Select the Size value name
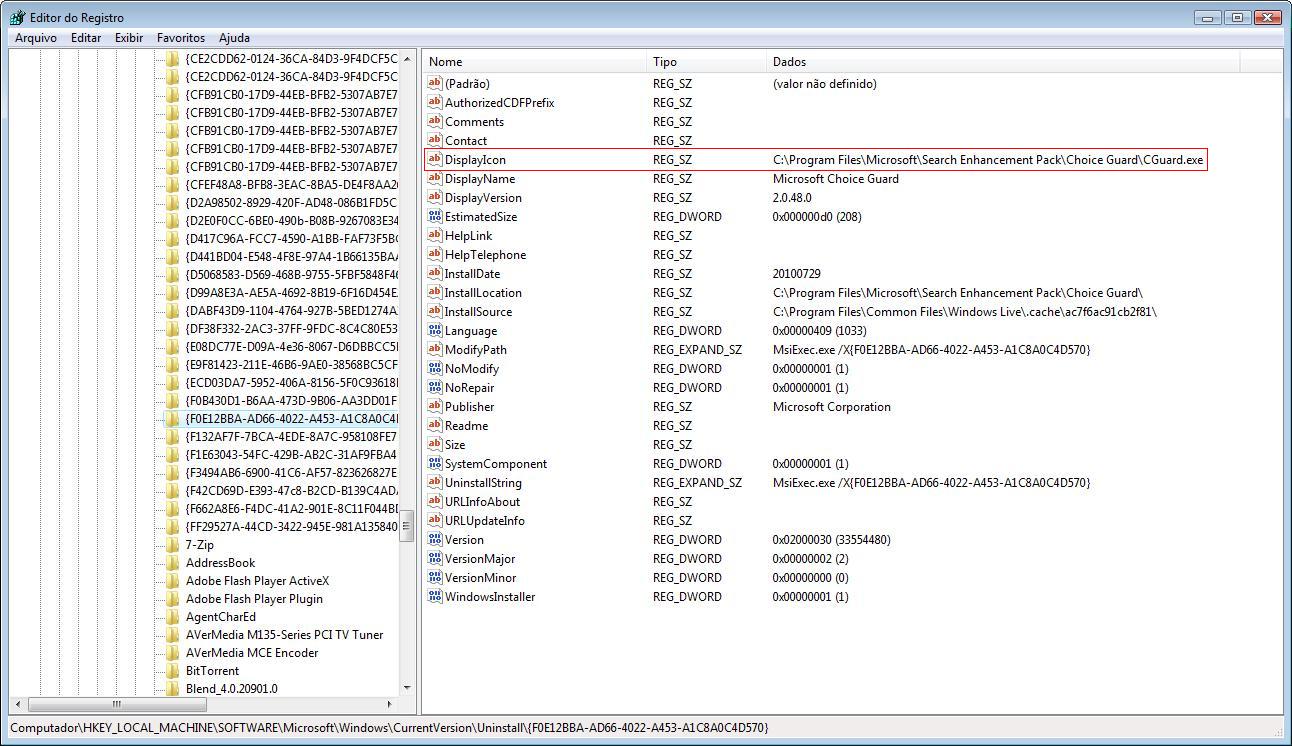The height and width of the screenshot is (746, 1292). tap(455, 444)
